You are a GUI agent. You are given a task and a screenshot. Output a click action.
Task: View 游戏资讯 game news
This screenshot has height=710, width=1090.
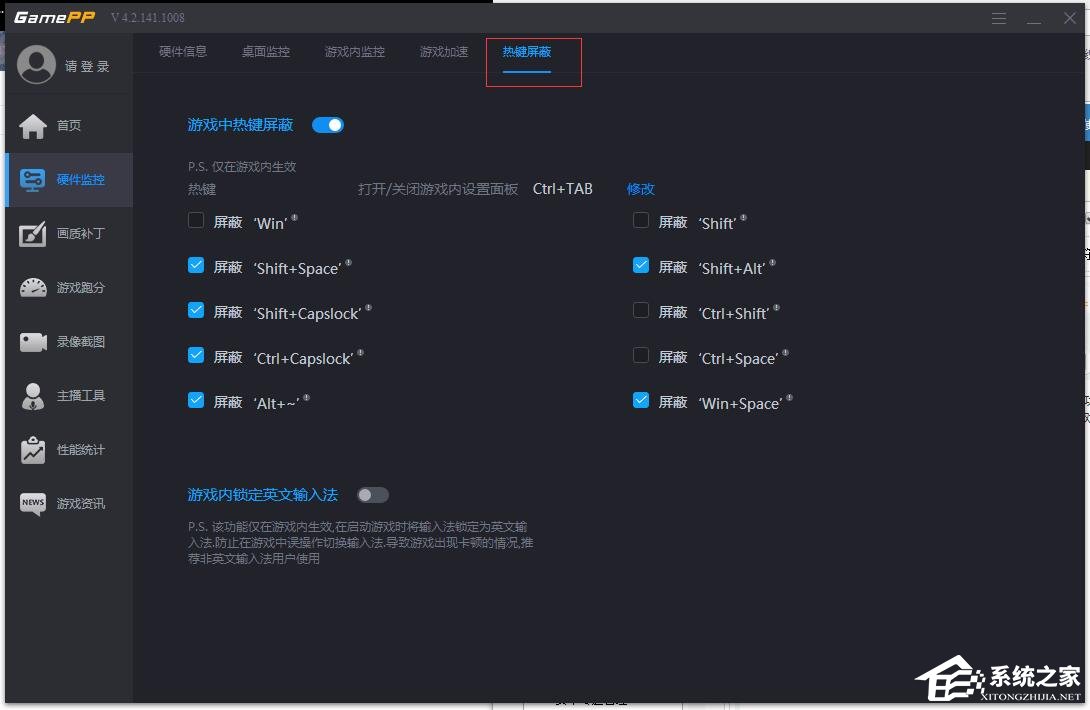67,503
